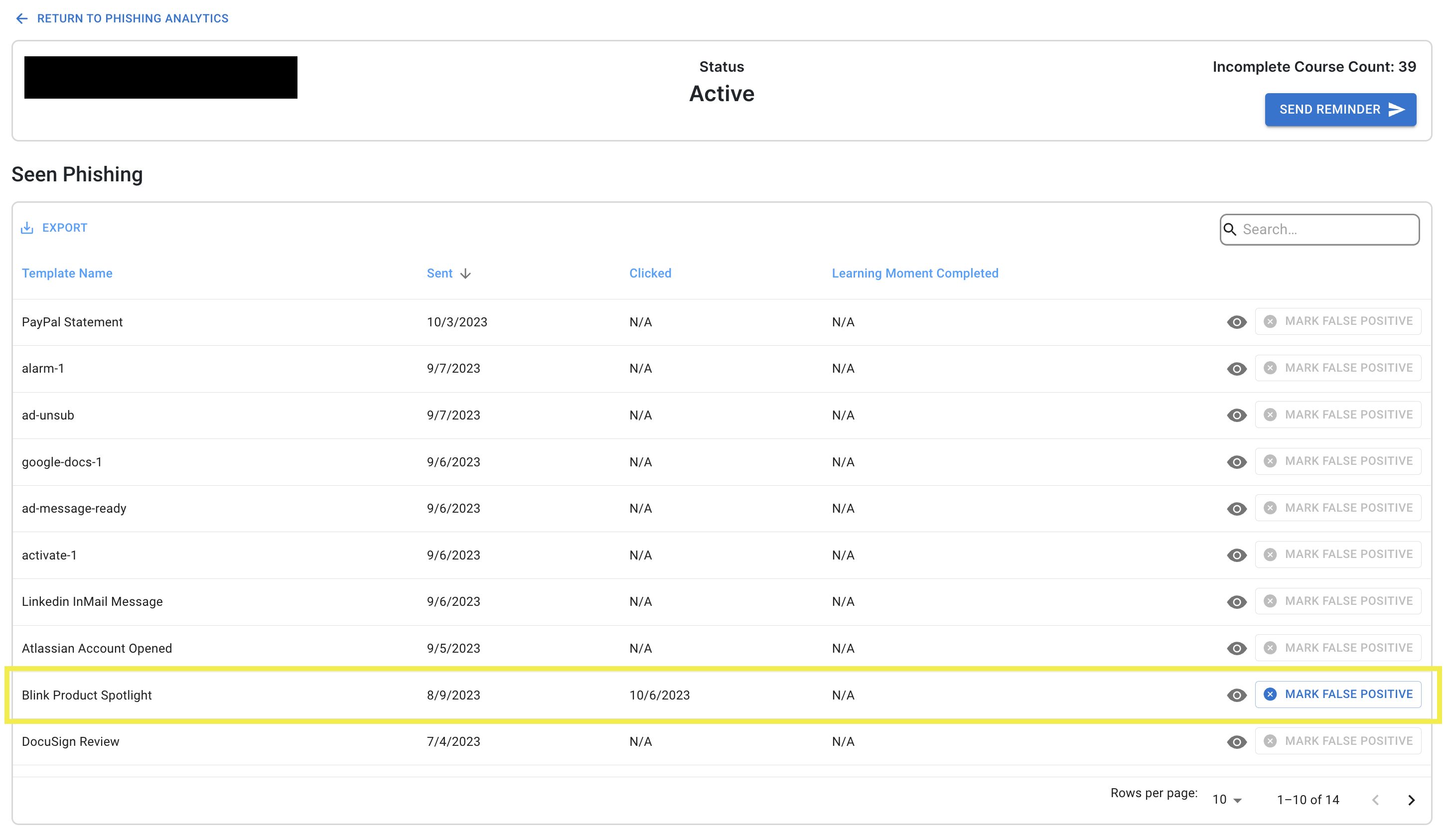1452x840 pixels.
Task: Click Incomplete Course Count: 39 text
Action: point(1314,67)
